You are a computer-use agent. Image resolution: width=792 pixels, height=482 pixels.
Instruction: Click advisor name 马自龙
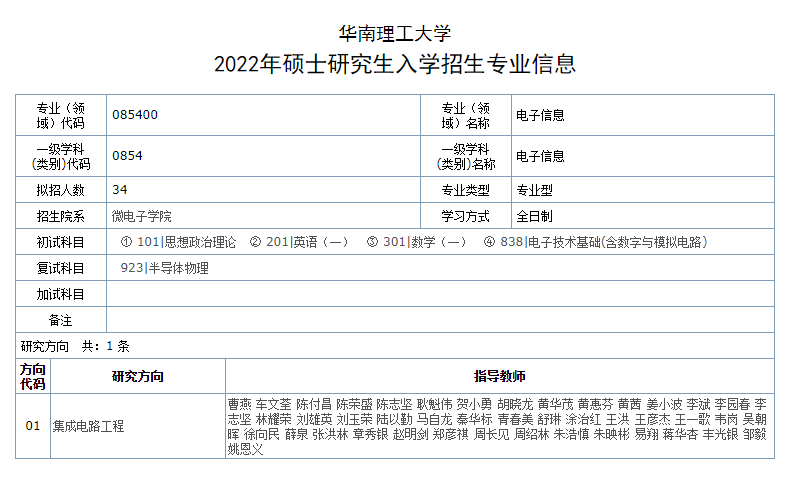[x=435, y=419]
